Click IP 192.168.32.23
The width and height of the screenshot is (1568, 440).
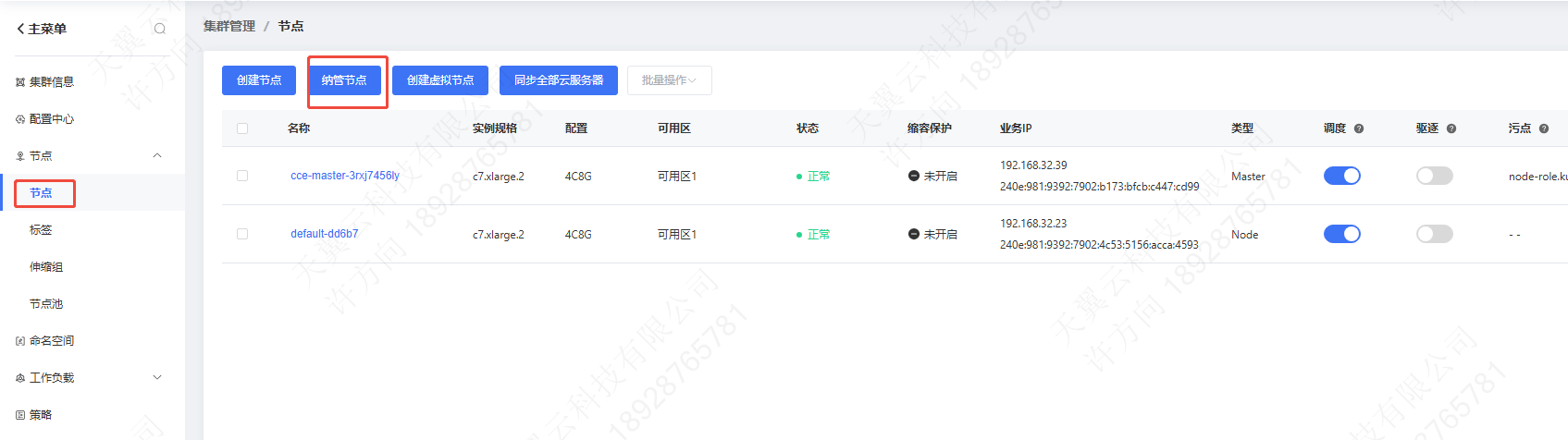click(1033, 224)
